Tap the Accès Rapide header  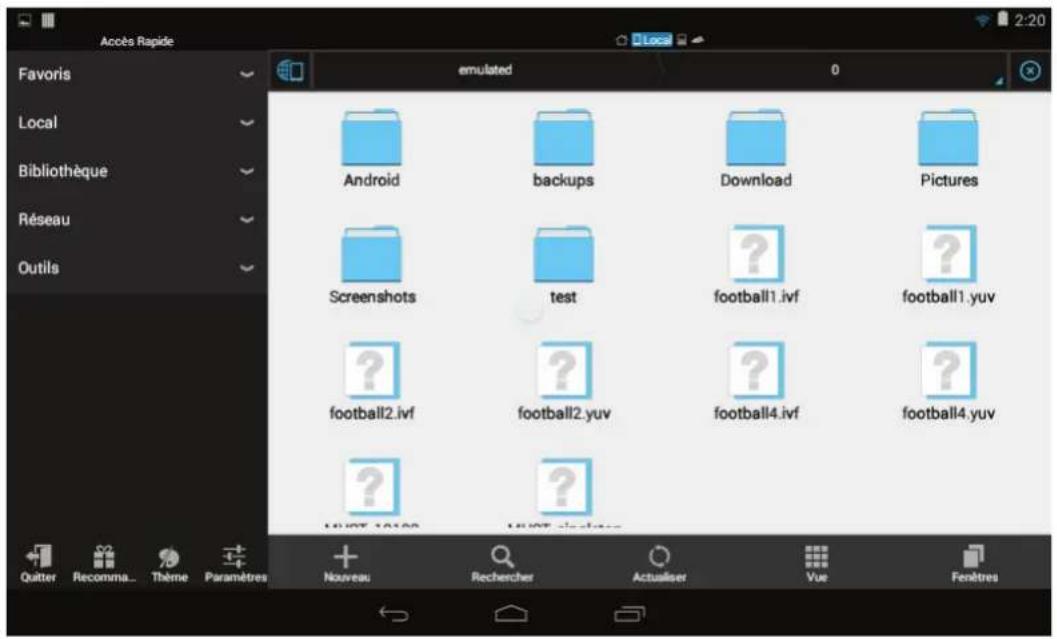pyautogui.click(x=137, y=41)
